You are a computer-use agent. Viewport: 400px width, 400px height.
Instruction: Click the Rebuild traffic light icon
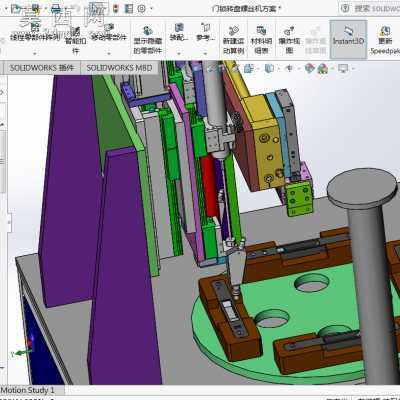point(116,8)
